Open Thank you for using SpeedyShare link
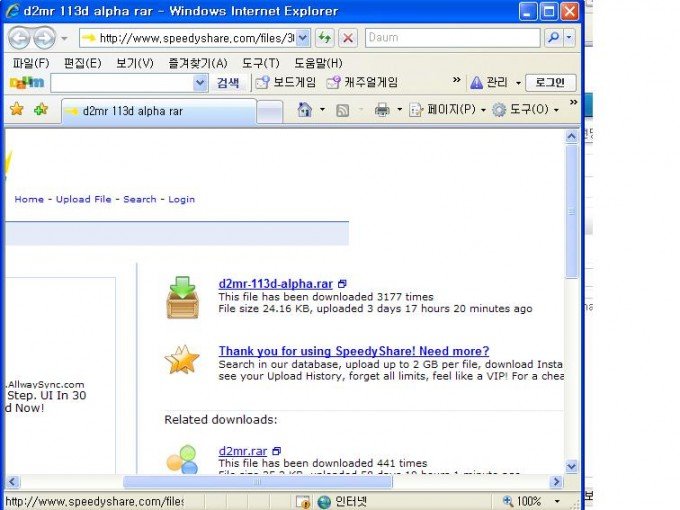 pyautogui.click(x=354, y=351)
